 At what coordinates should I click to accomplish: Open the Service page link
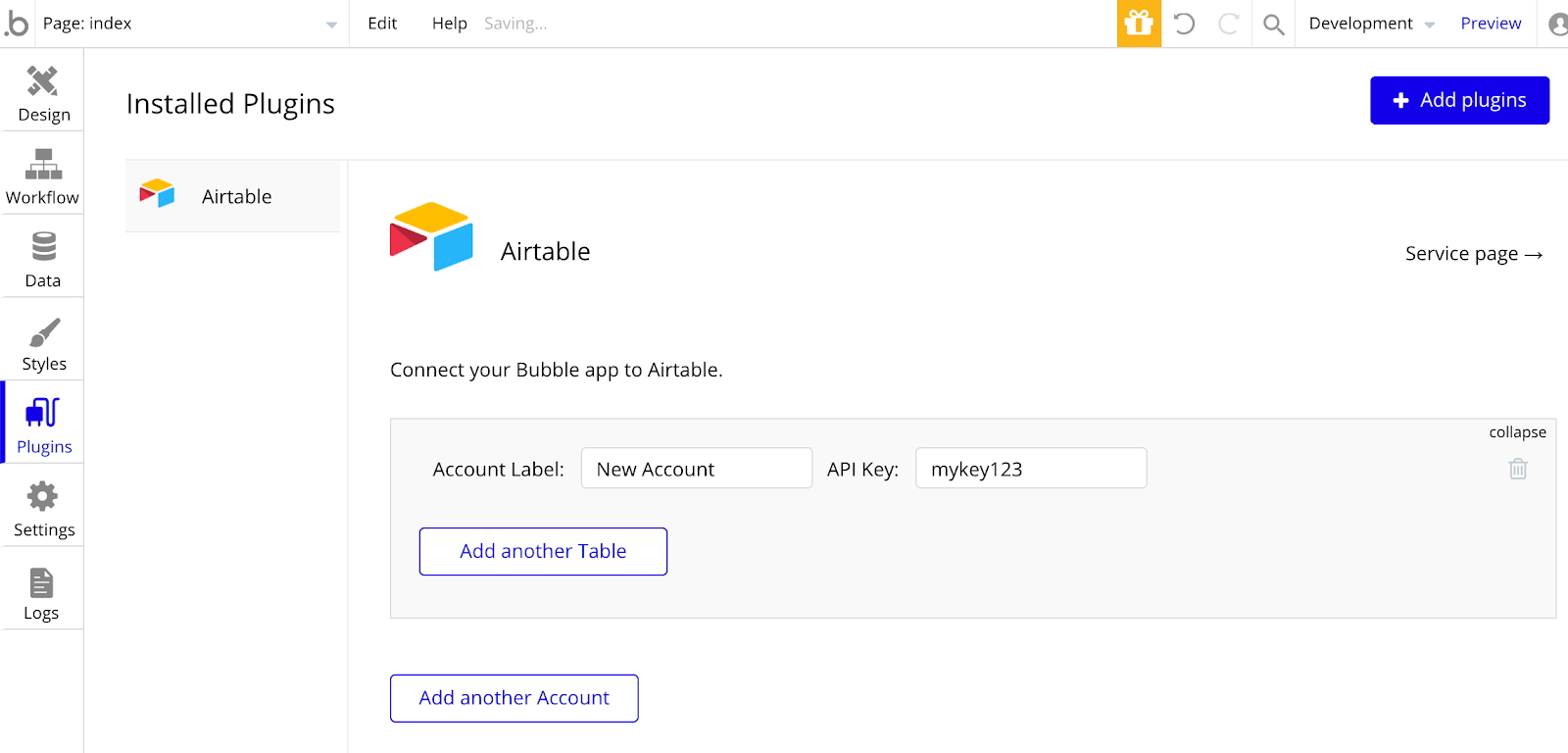click(x=1473, y=254)
